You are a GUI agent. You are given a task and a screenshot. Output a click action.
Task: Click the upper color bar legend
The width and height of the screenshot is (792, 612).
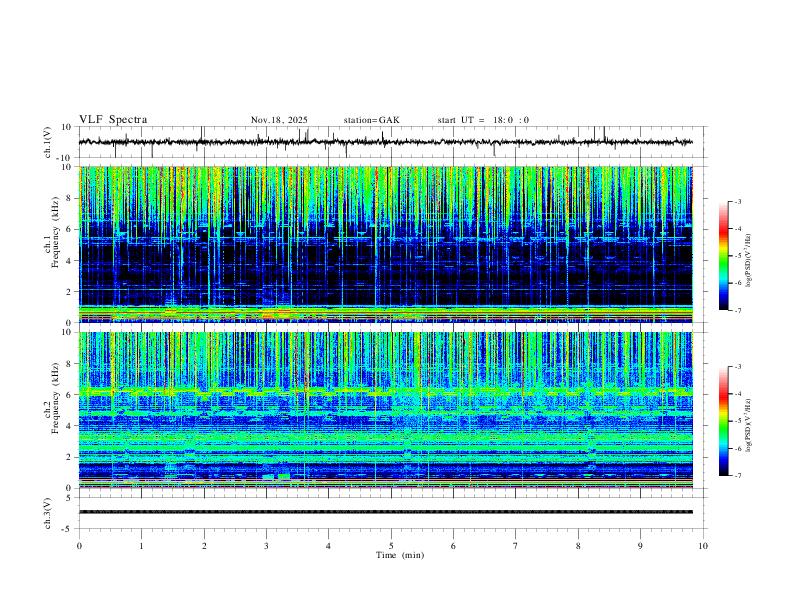(723, 256)
